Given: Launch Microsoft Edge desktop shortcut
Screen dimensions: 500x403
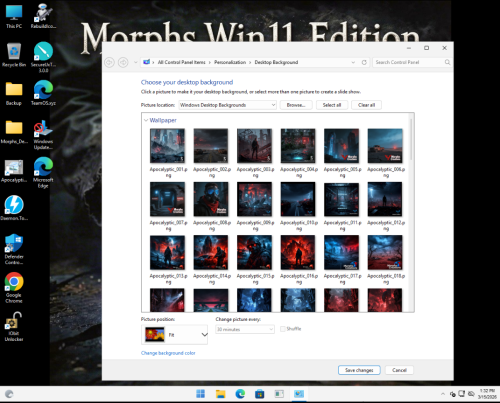Looking at the screenshot, I should 43,172.
